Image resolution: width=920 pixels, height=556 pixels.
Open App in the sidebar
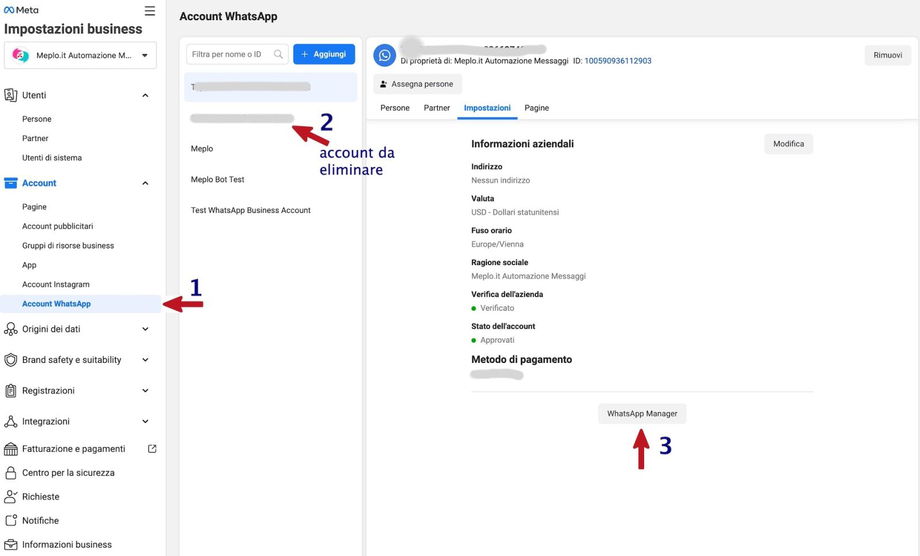coord(29,265)
